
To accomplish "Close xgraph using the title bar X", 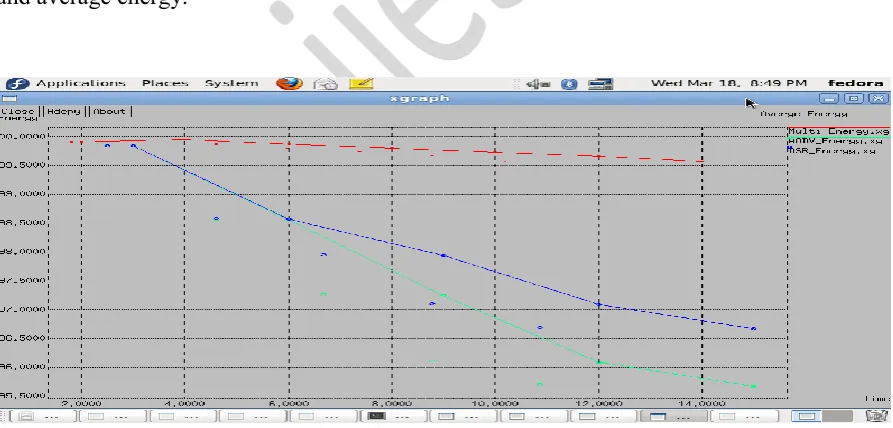I will 879,98.
